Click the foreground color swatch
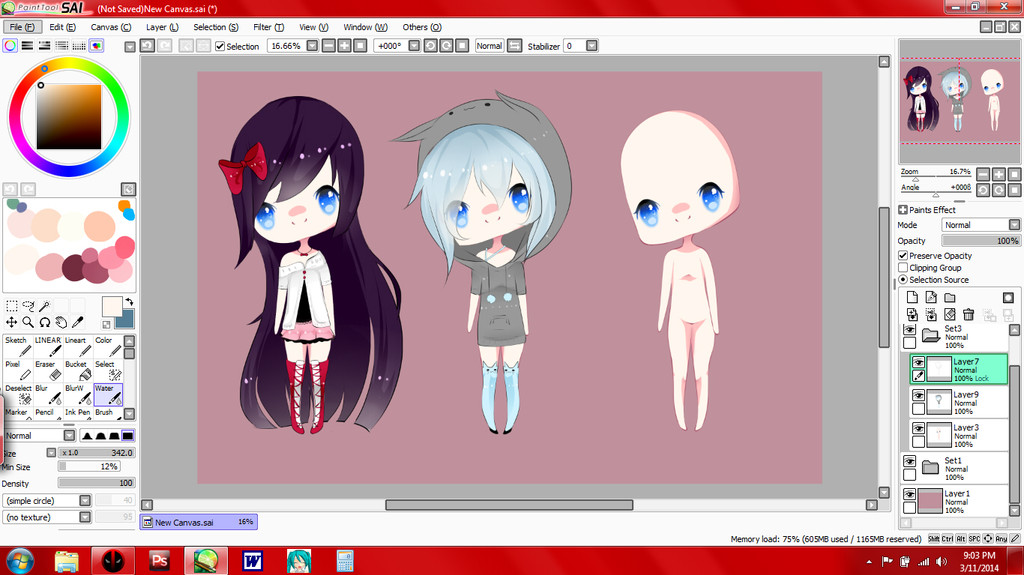Screen dimensions: 1024x575 [x=112, y=306]
